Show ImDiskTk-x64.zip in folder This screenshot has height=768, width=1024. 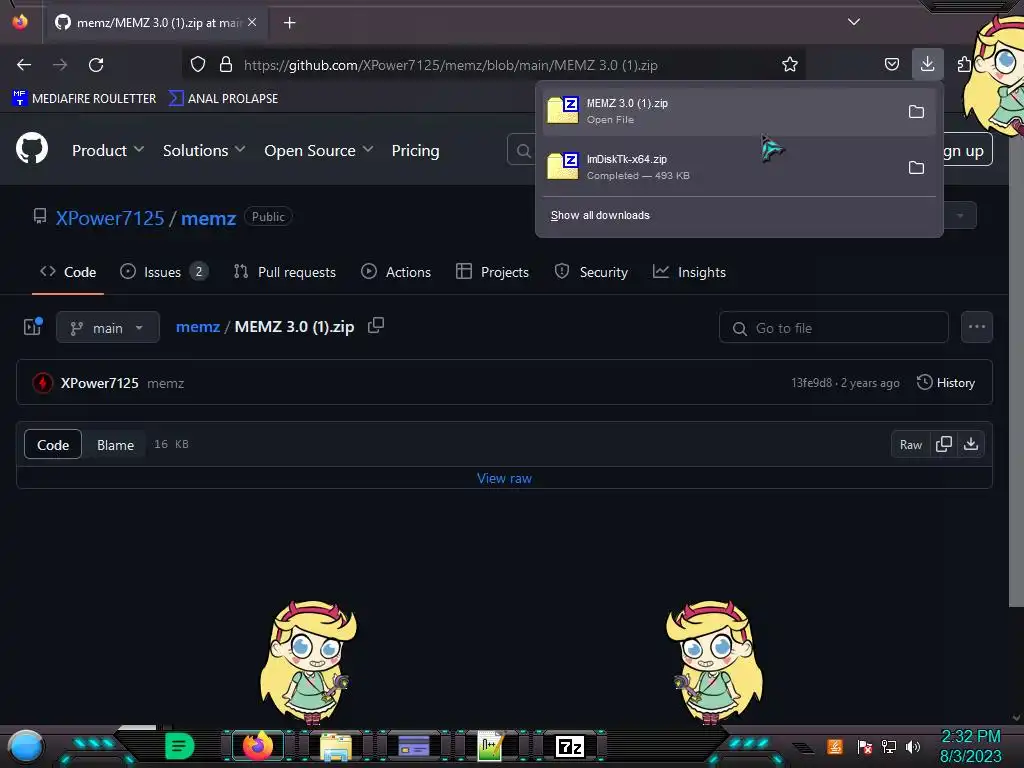point(916,168)
